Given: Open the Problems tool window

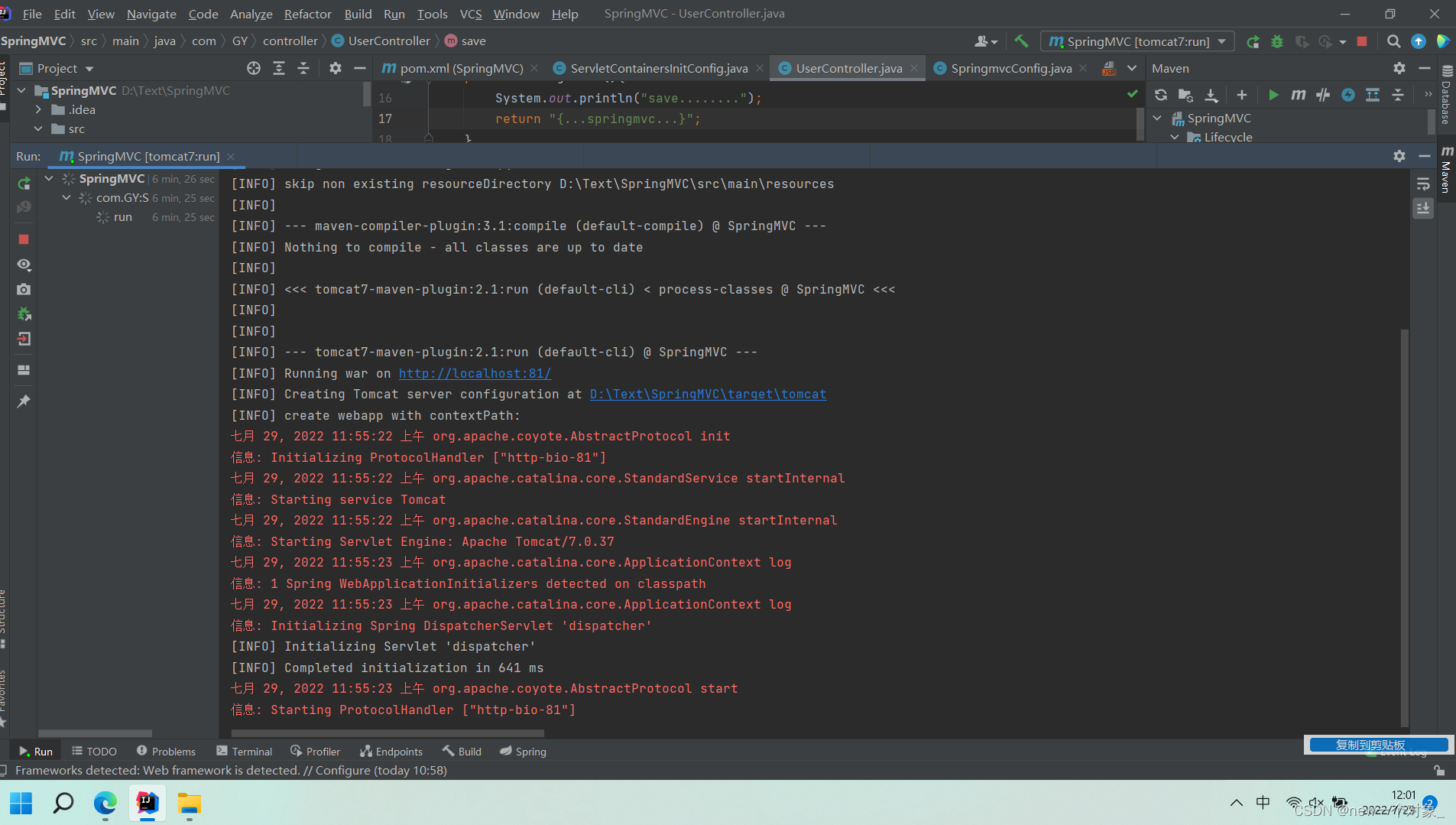Looking at the screenshot, I should pyautogui.click(x=166, y=752).
